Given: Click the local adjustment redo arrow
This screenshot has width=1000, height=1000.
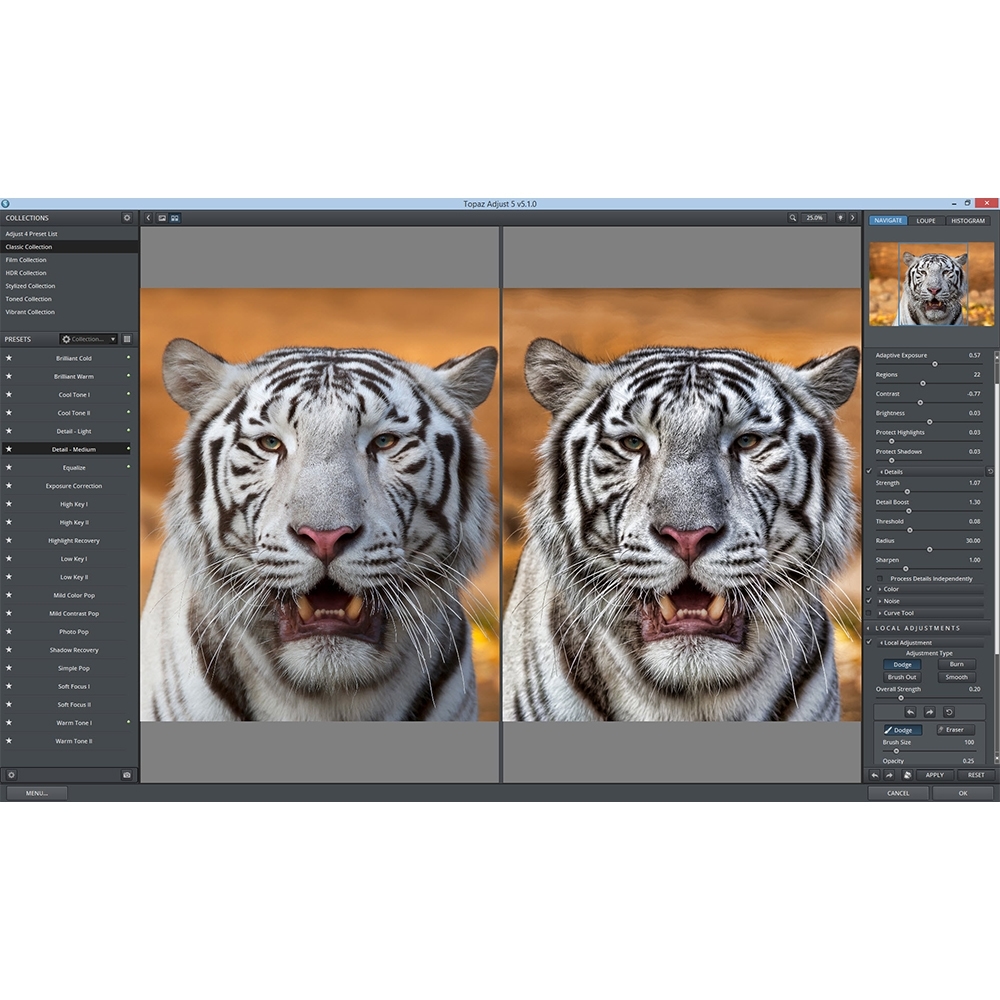Looking at the screenshot, I should point(929,712).
